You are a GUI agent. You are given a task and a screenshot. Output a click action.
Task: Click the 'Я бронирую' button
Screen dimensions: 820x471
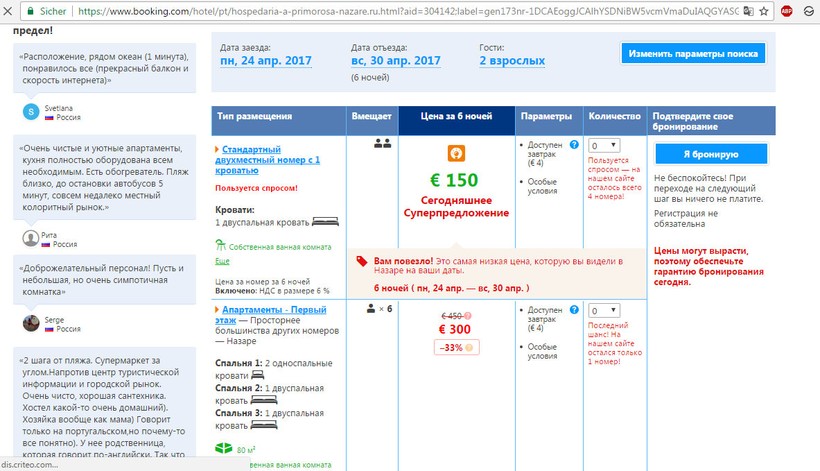(x=710, y=154)
